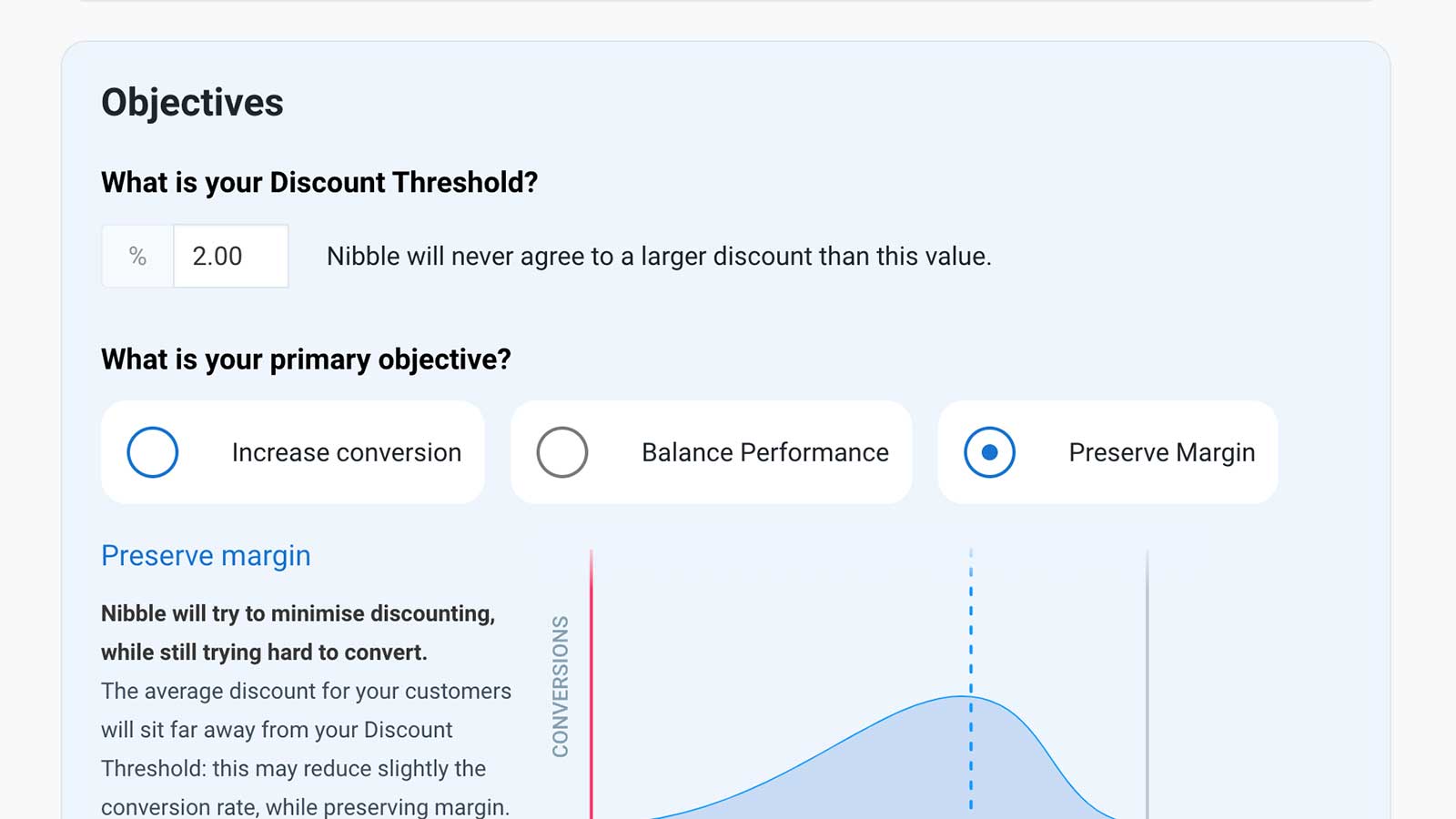The width and height of the screenshot is (1456, 819).
Task: Click the 'Increase conversion' label text
Action: [347, 452]
